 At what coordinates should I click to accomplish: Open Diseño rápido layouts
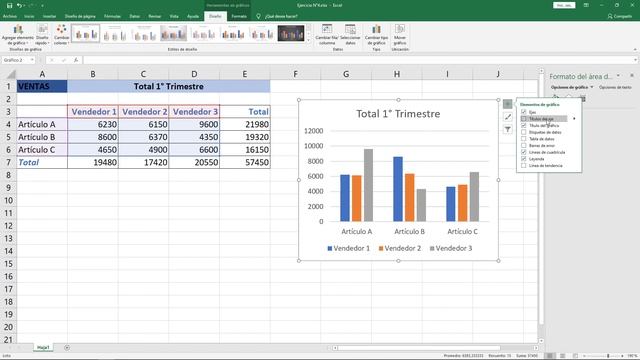pyautogui.click(x=42, y=35)
